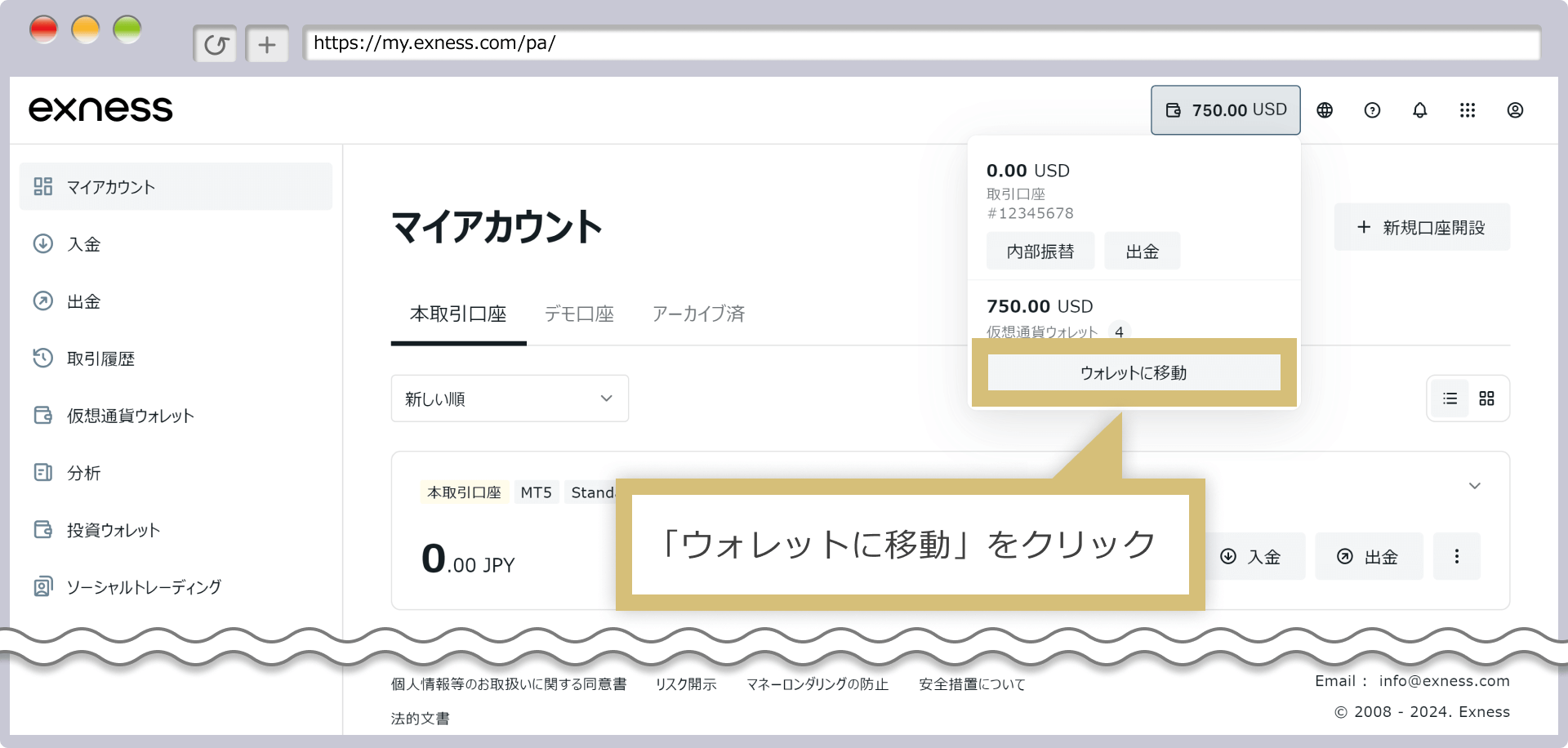Viewport: 1568px width, 748px height.
Task: Switch to the アーカイブ済 tab
Action: pyautogui.click(x=698, y=314)
